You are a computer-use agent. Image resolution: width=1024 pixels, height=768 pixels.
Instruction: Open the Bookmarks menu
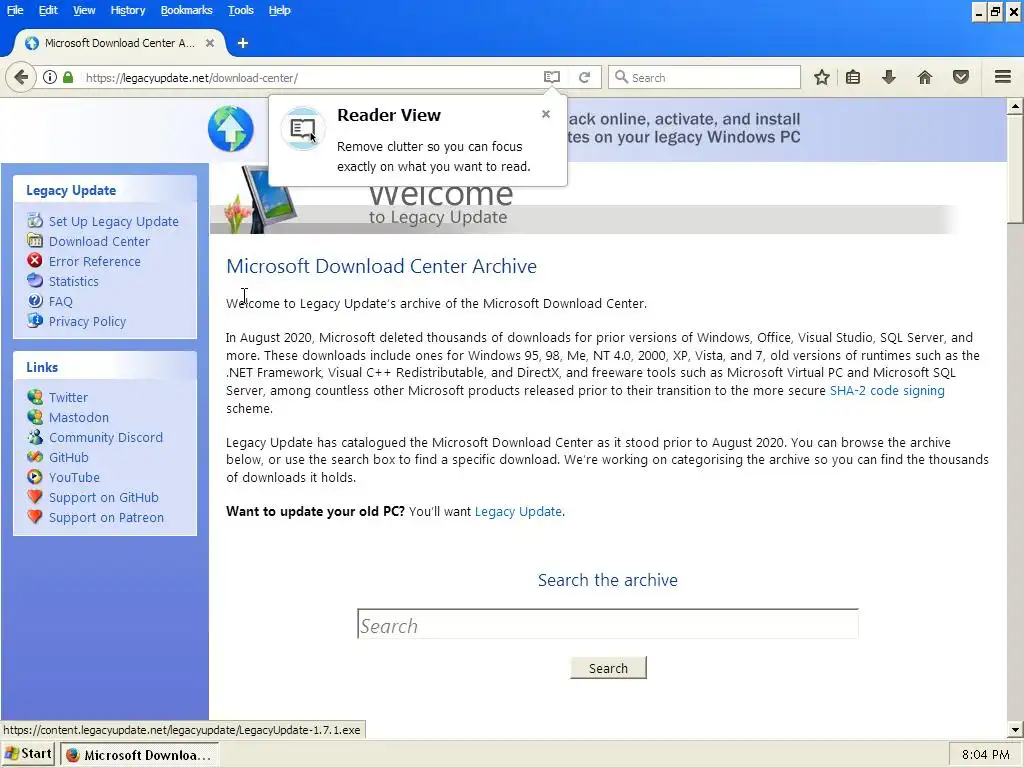point(186,10)
